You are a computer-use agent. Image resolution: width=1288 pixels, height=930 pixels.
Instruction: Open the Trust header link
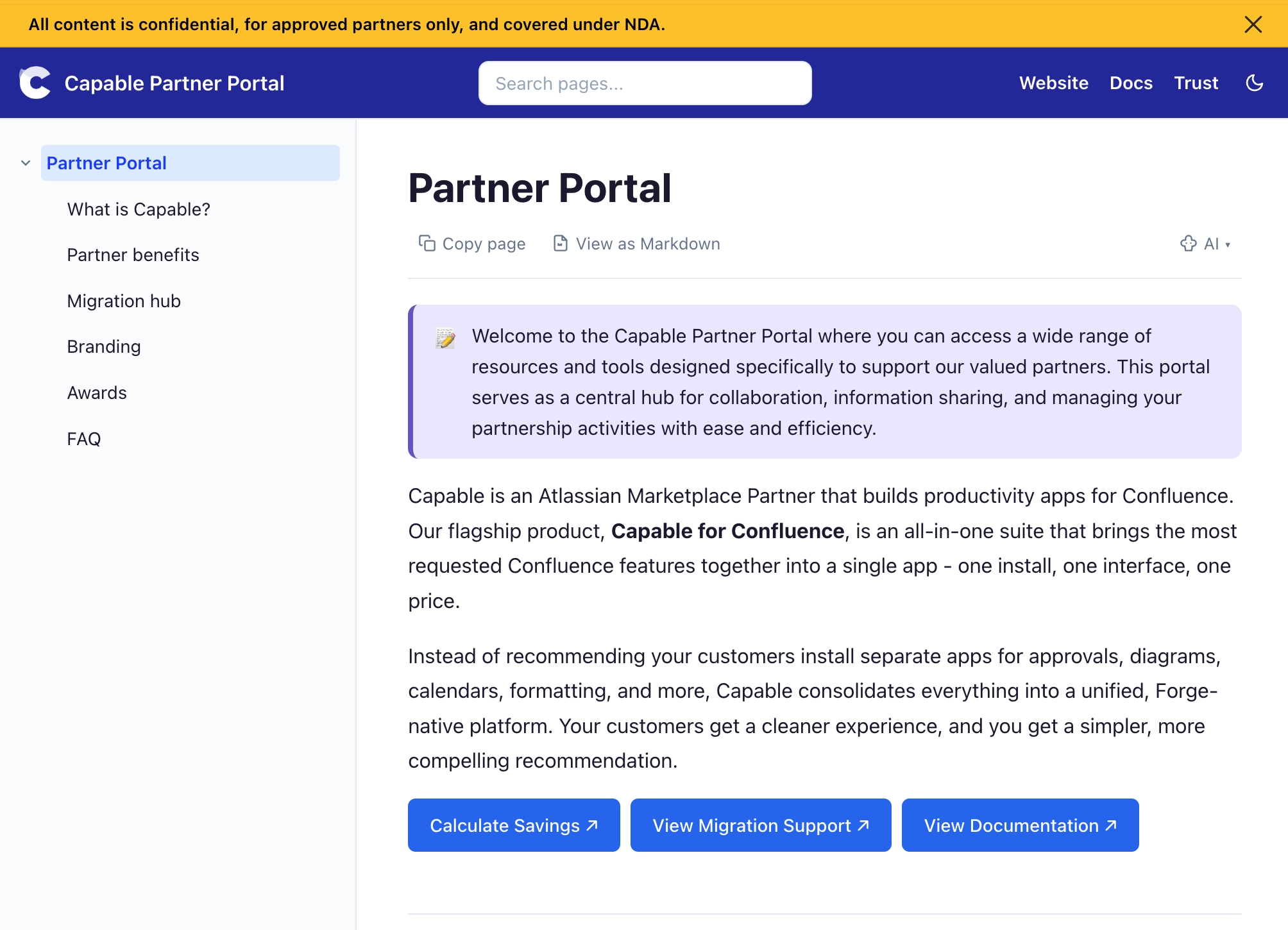(1196, 83)
